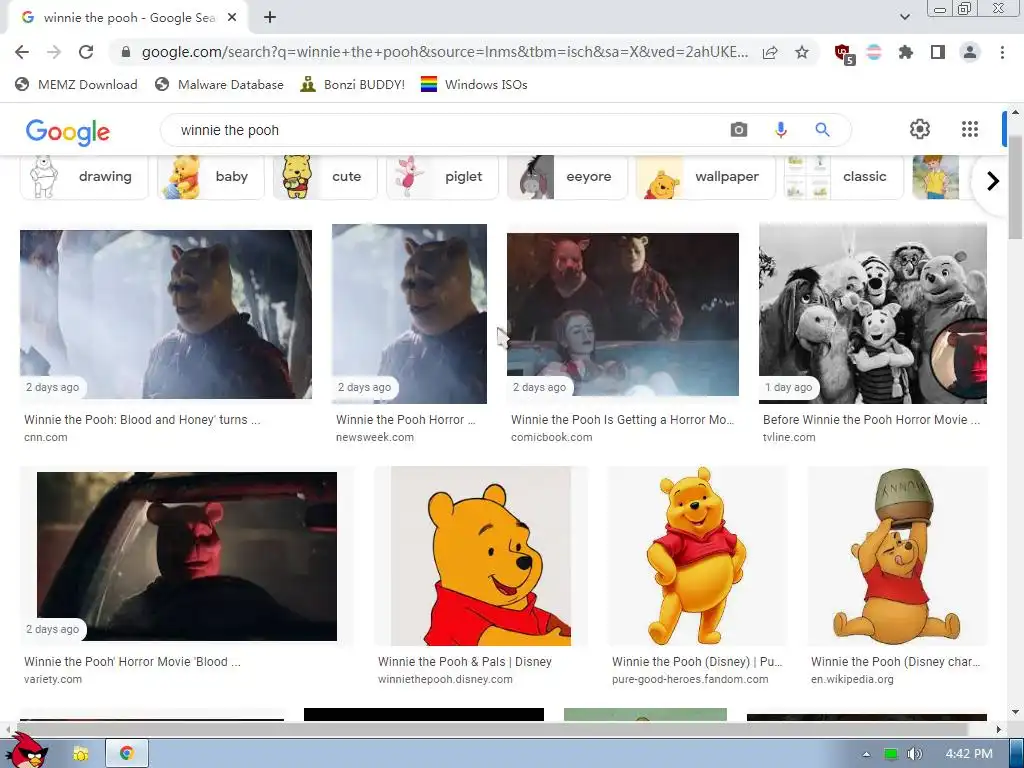1024x768 pixels.
Task: Filter images by the classic chip
Action: coord(843,177)
